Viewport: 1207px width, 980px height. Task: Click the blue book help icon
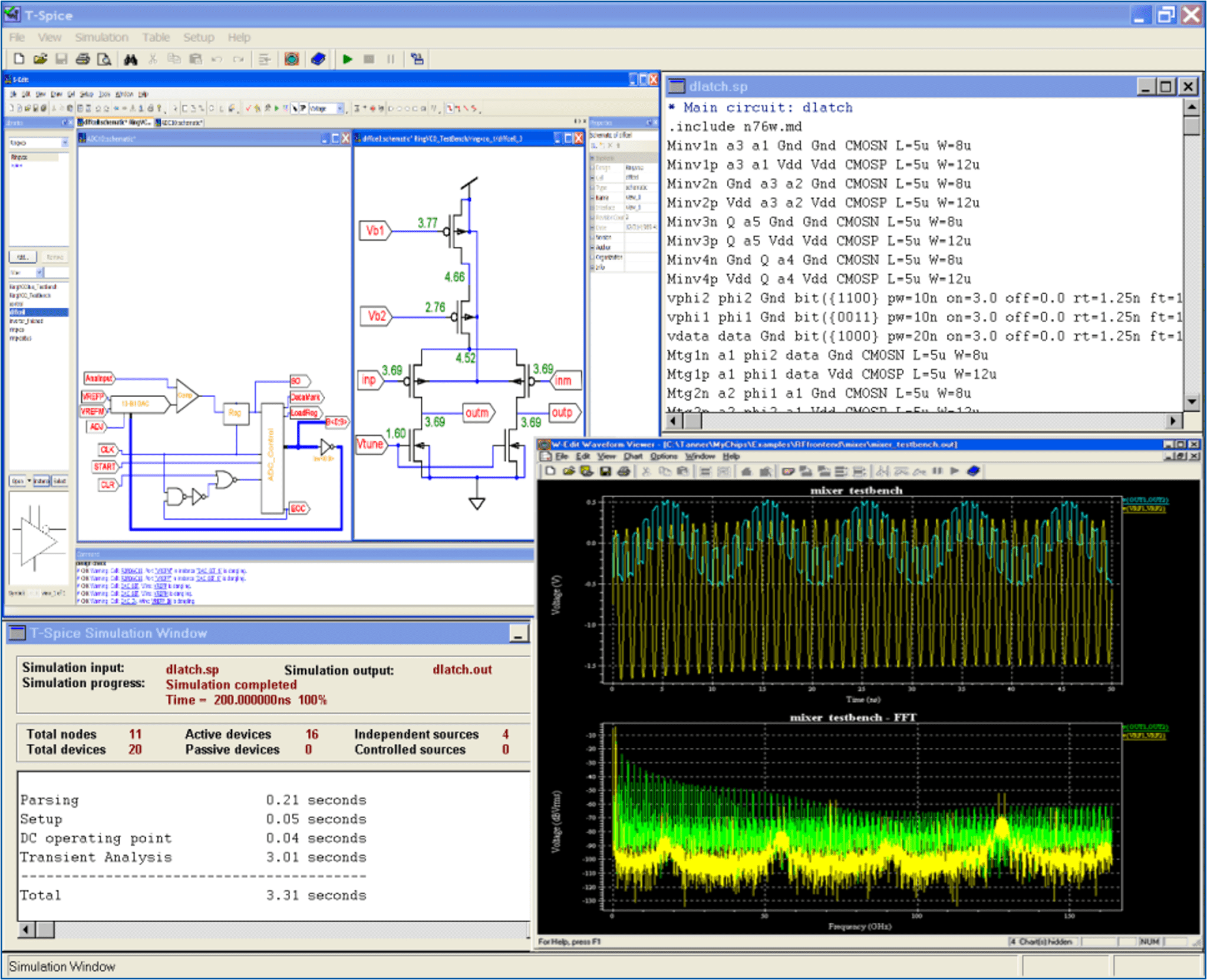pyautogui.click(x=318, y=59)
